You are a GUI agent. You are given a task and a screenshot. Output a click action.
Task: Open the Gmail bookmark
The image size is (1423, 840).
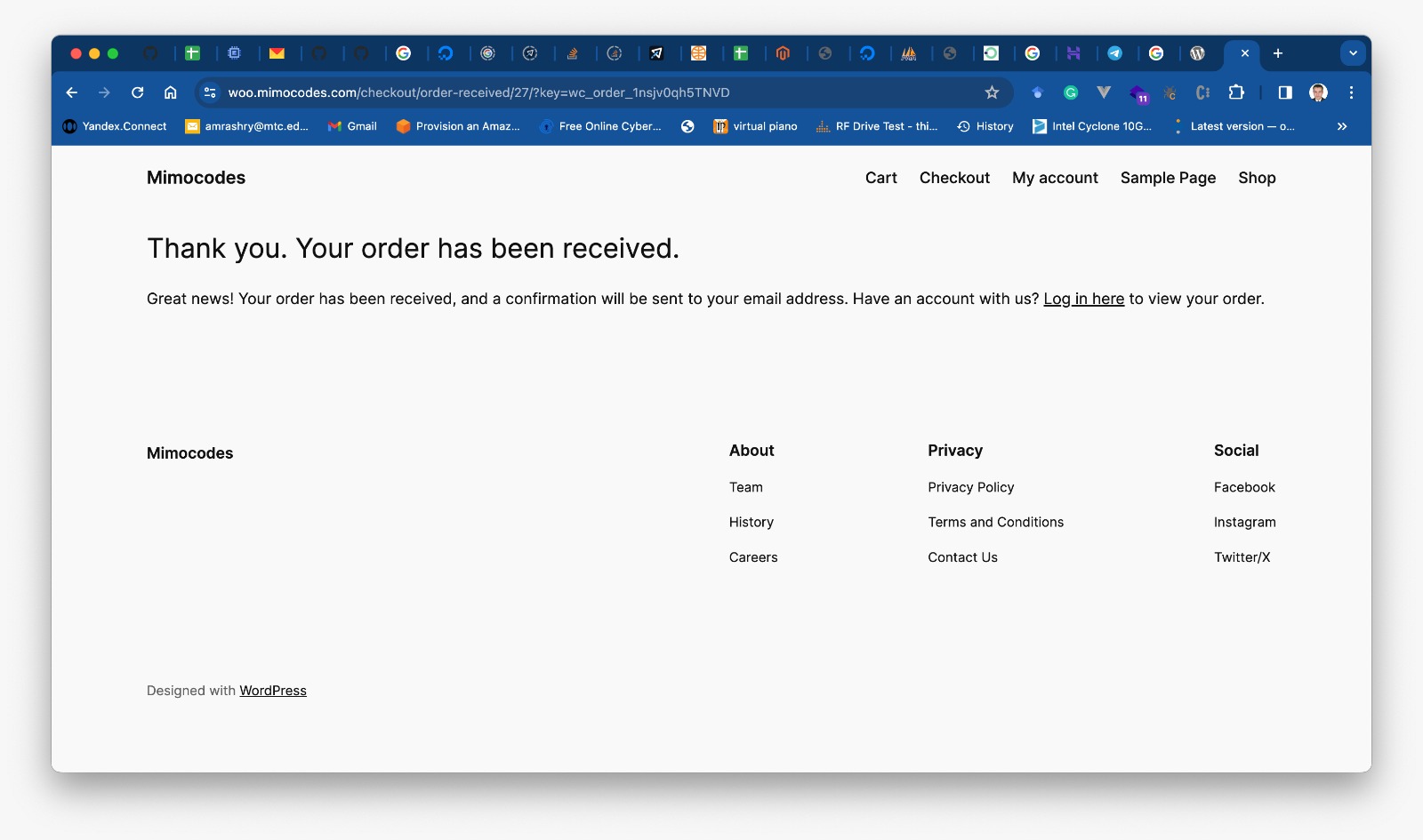[x=353, y=126]
